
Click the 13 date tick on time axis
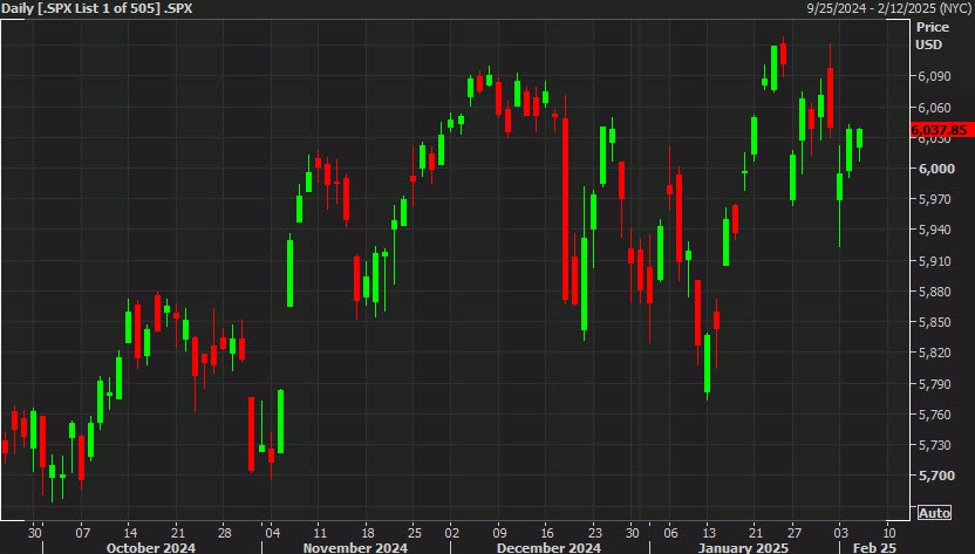708,531
